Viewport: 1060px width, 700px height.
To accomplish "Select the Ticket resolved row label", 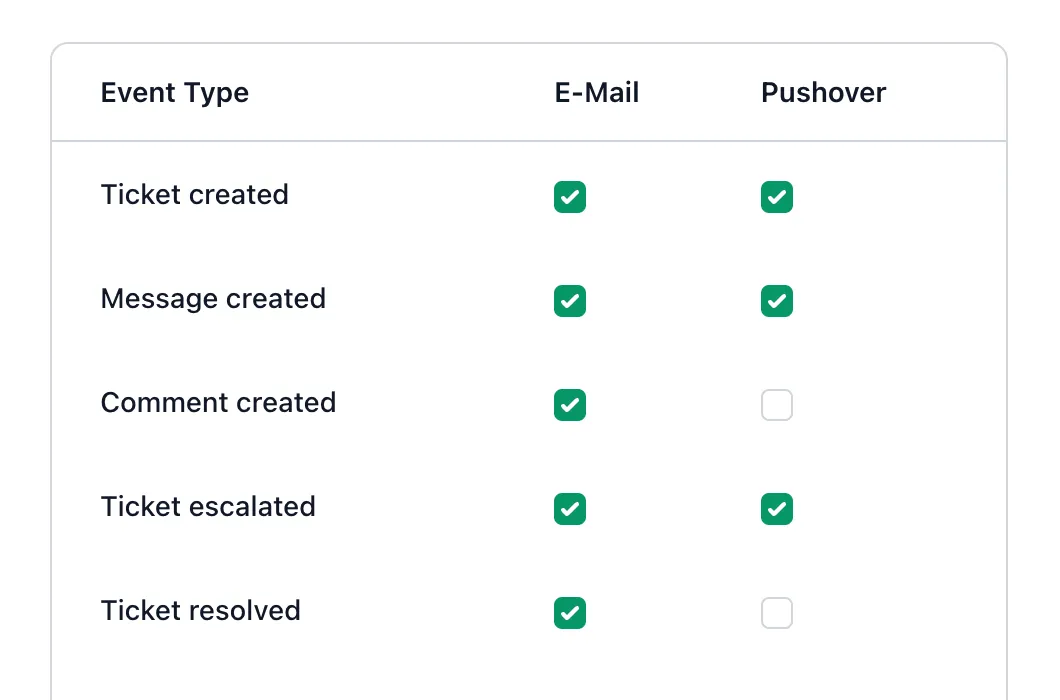I will (x=201, y=611).
